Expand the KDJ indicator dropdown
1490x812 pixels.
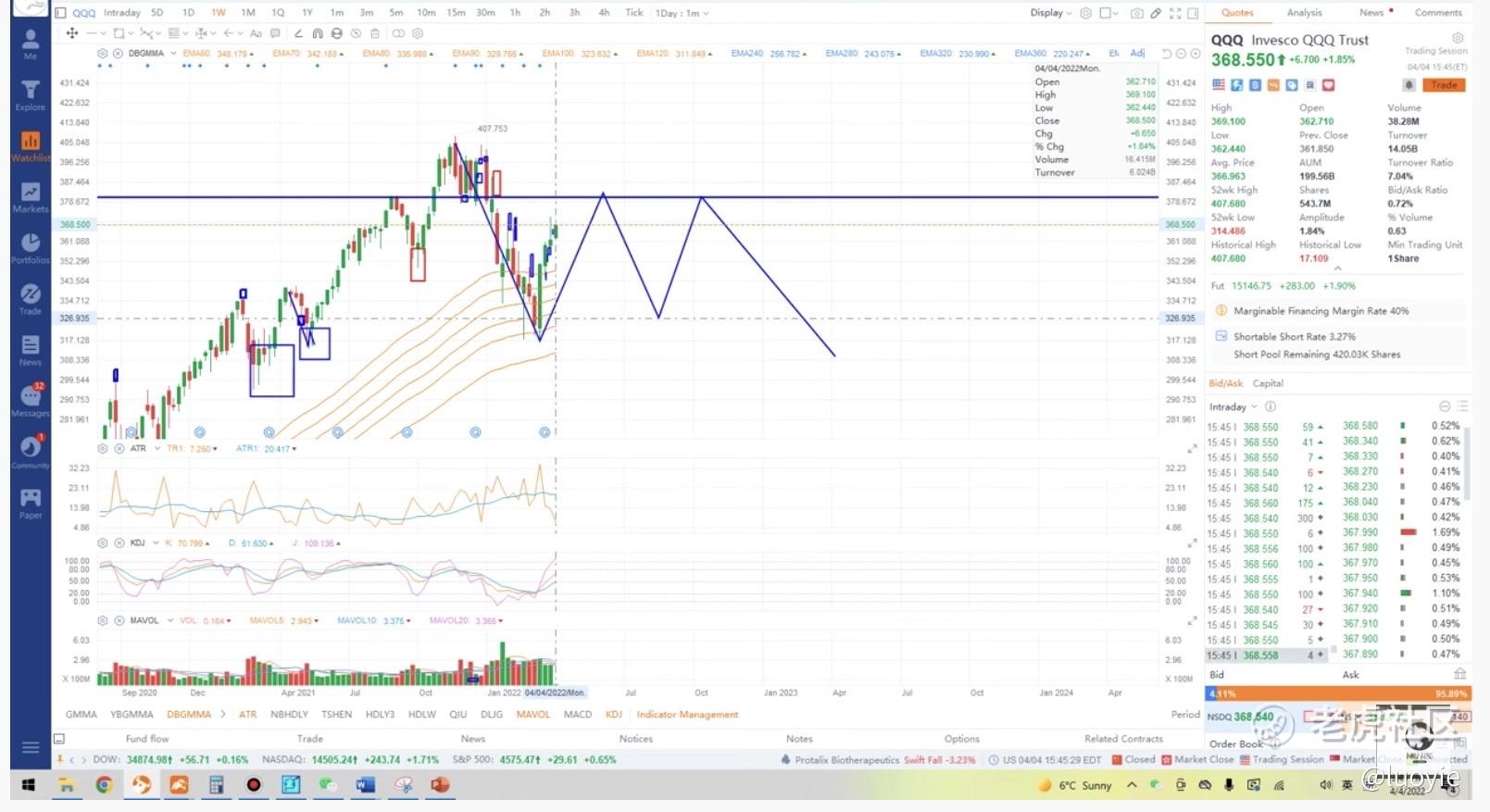point(156,543)
